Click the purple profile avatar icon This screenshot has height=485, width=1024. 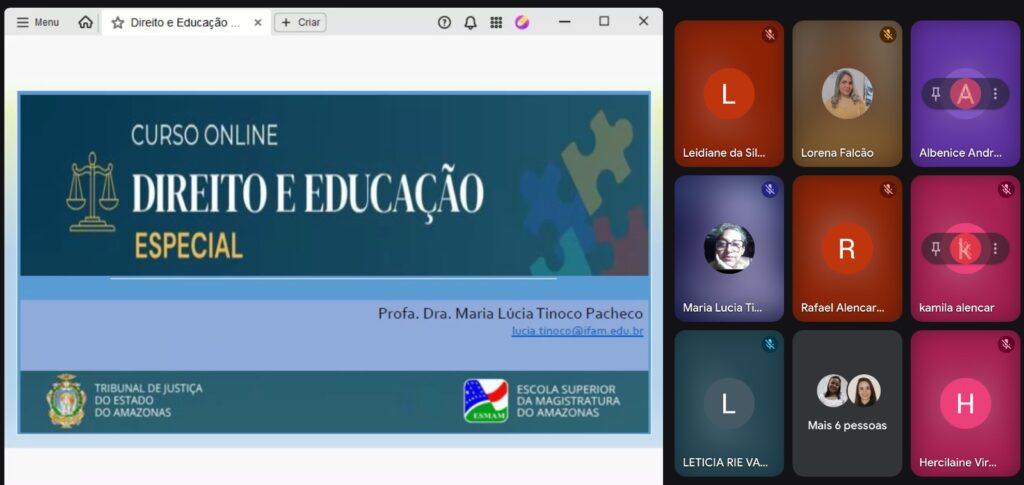(x=522, y=22)
